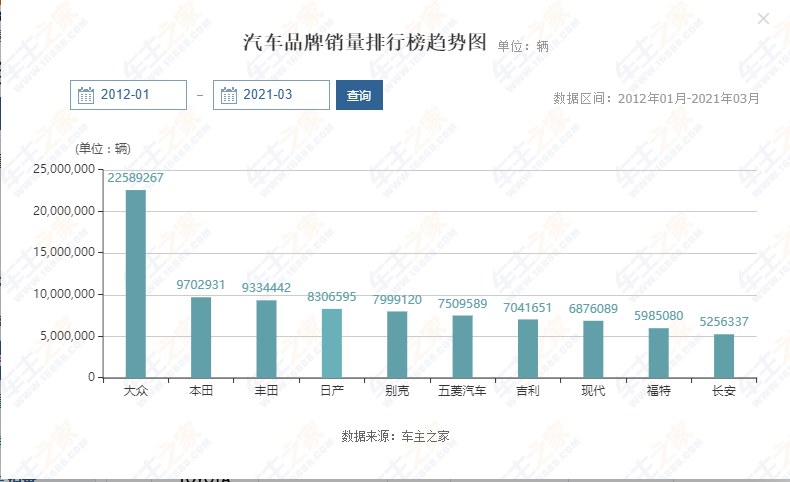
Task: Click the 大众 axis label
Action: [136, 391]
